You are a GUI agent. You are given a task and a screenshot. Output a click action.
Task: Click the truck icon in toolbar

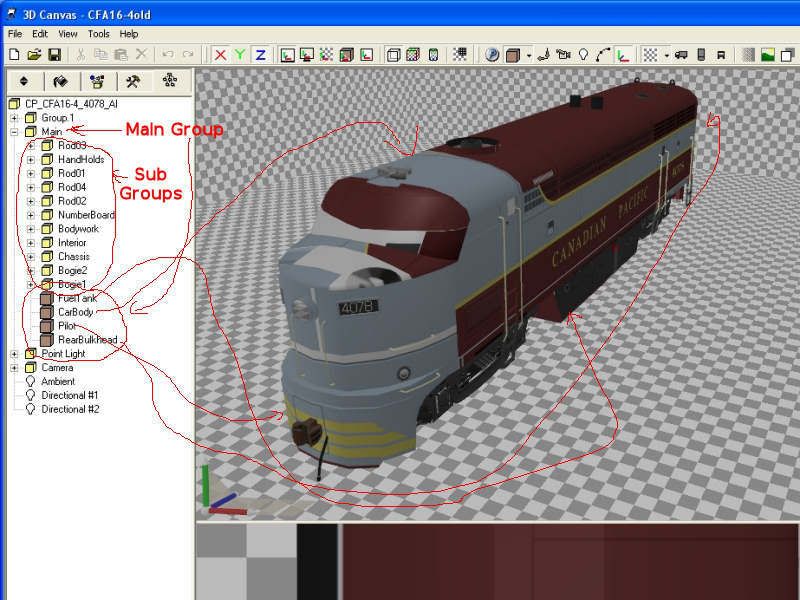coord(680,54)
